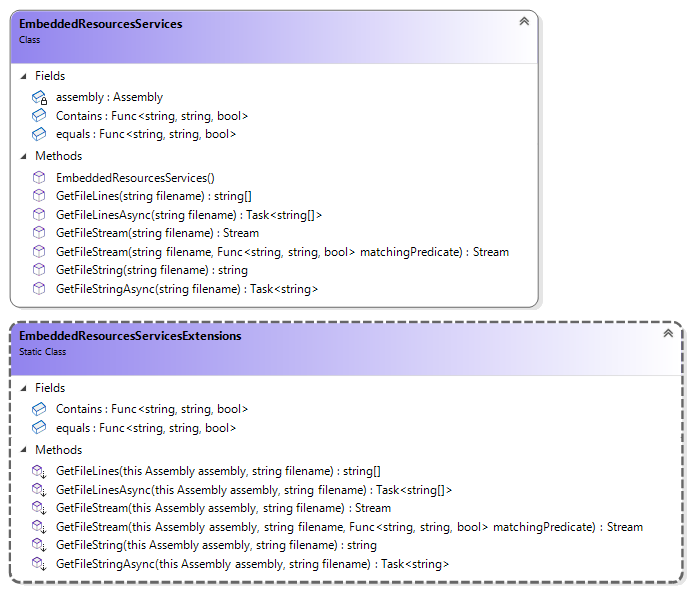The image size is (691, 591).
Task: Click the Class label under EmbeddedResourcesServices
Action: click(30, 40)
